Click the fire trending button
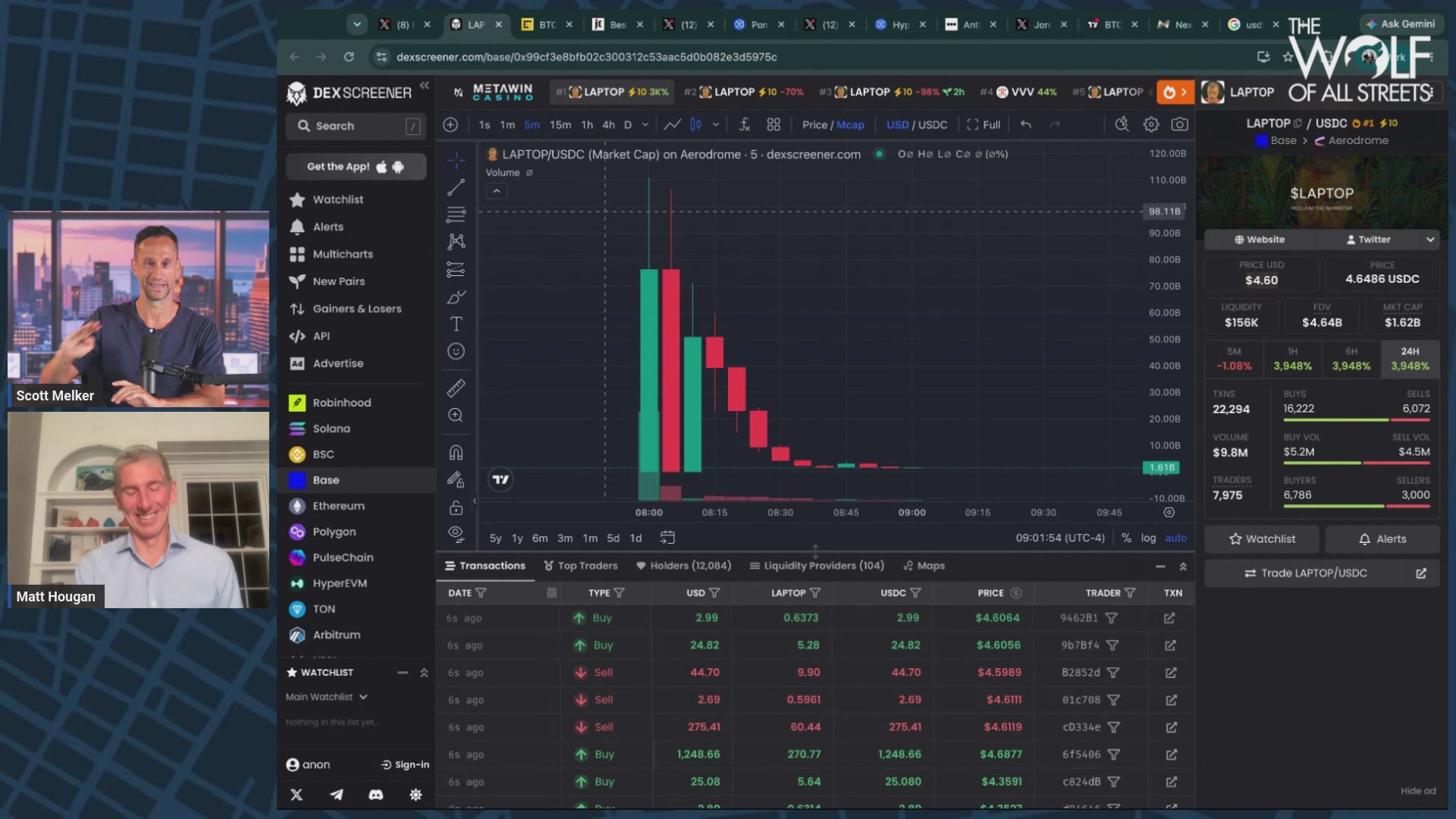 pos(1175,93)
